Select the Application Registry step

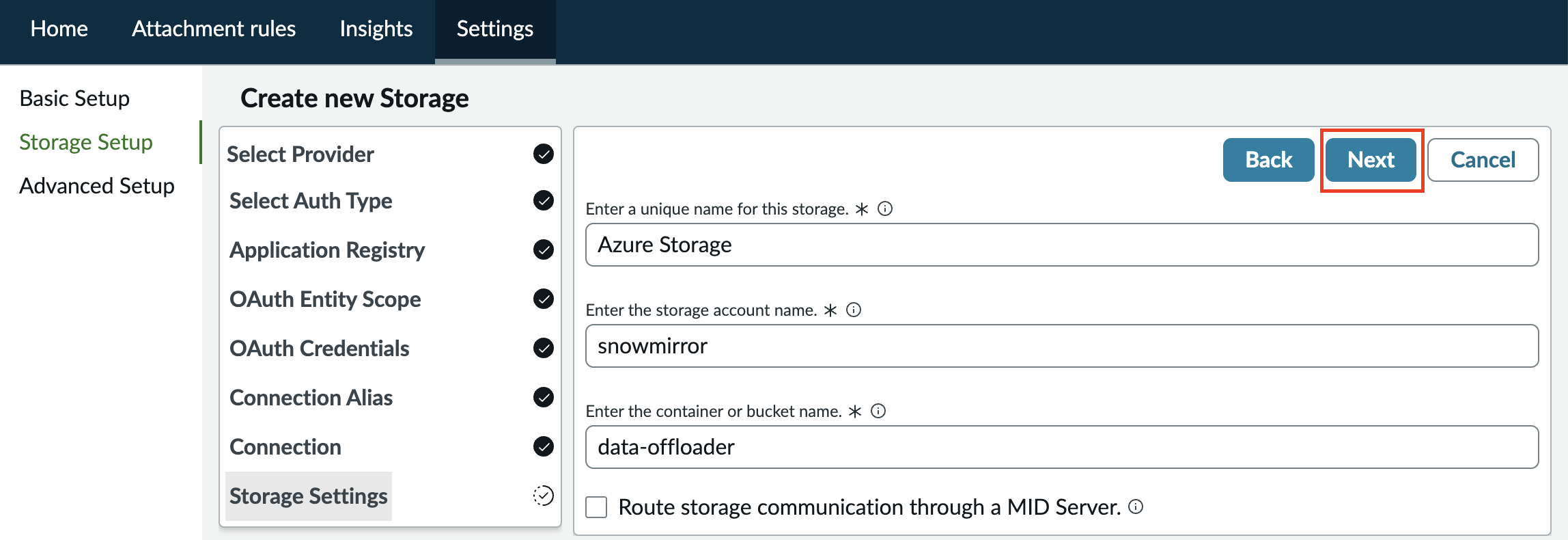point(327,250)
